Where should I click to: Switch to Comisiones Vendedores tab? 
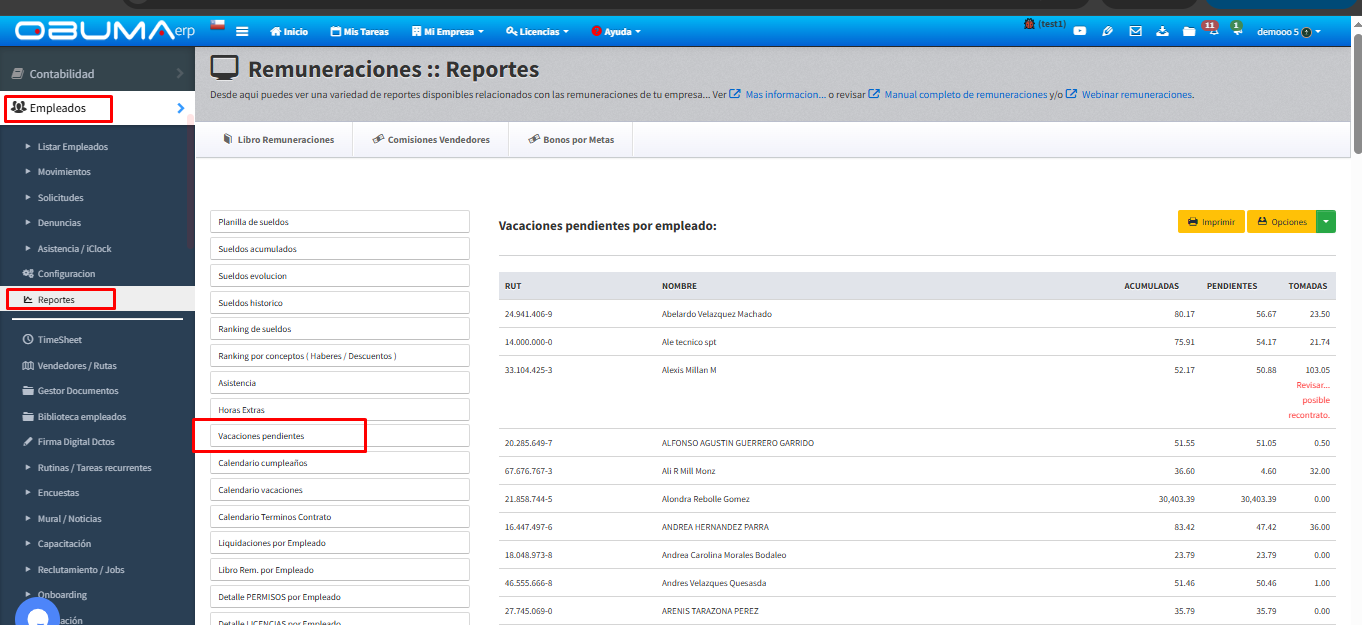coord(431,140)
